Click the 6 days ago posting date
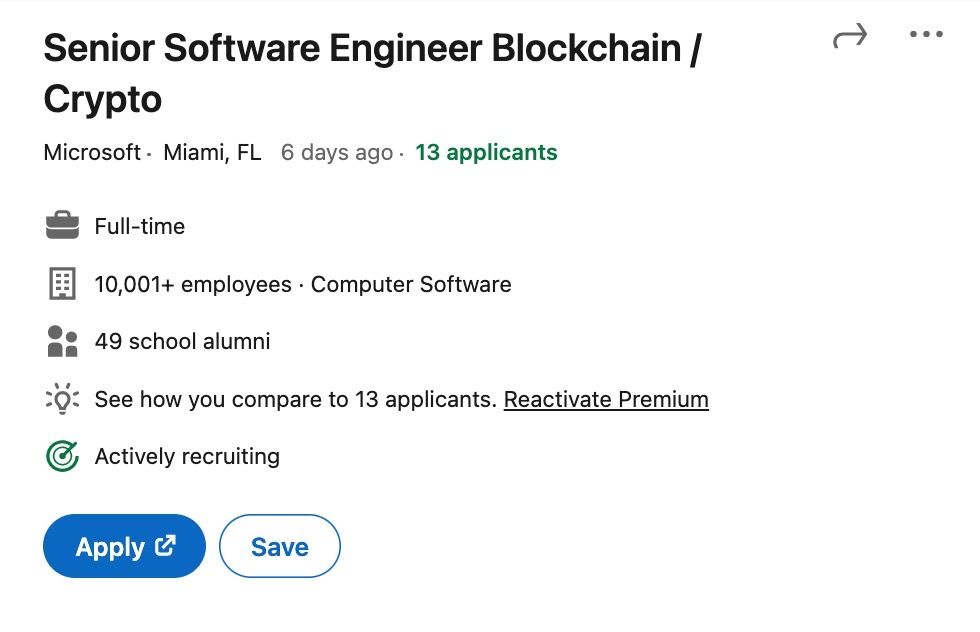The height and width of the screenshot is (632, 980). point(336,153)
